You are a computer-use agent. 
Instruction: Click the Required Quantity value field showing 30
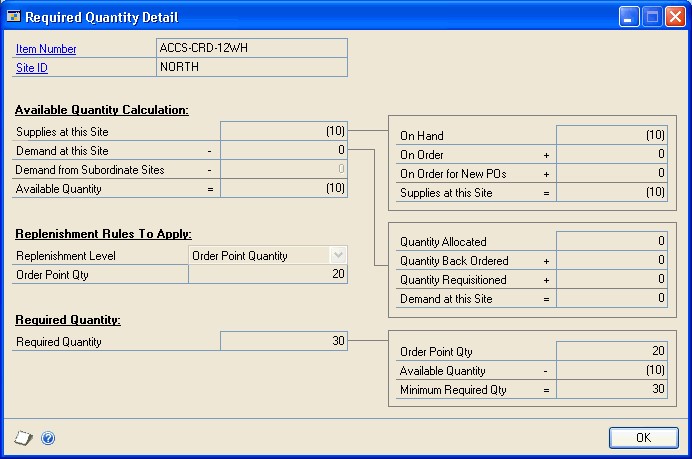(284, 341)
